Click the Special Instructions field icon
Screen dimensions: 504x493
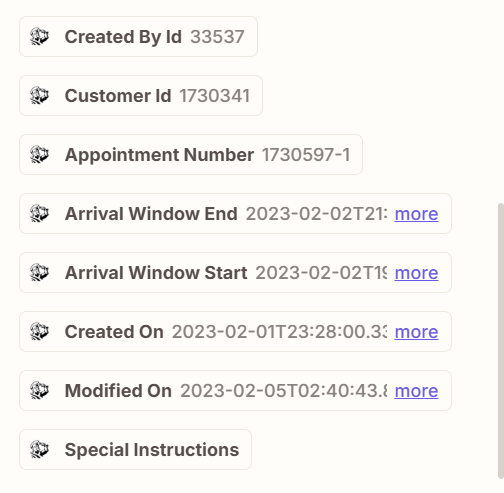39,450
